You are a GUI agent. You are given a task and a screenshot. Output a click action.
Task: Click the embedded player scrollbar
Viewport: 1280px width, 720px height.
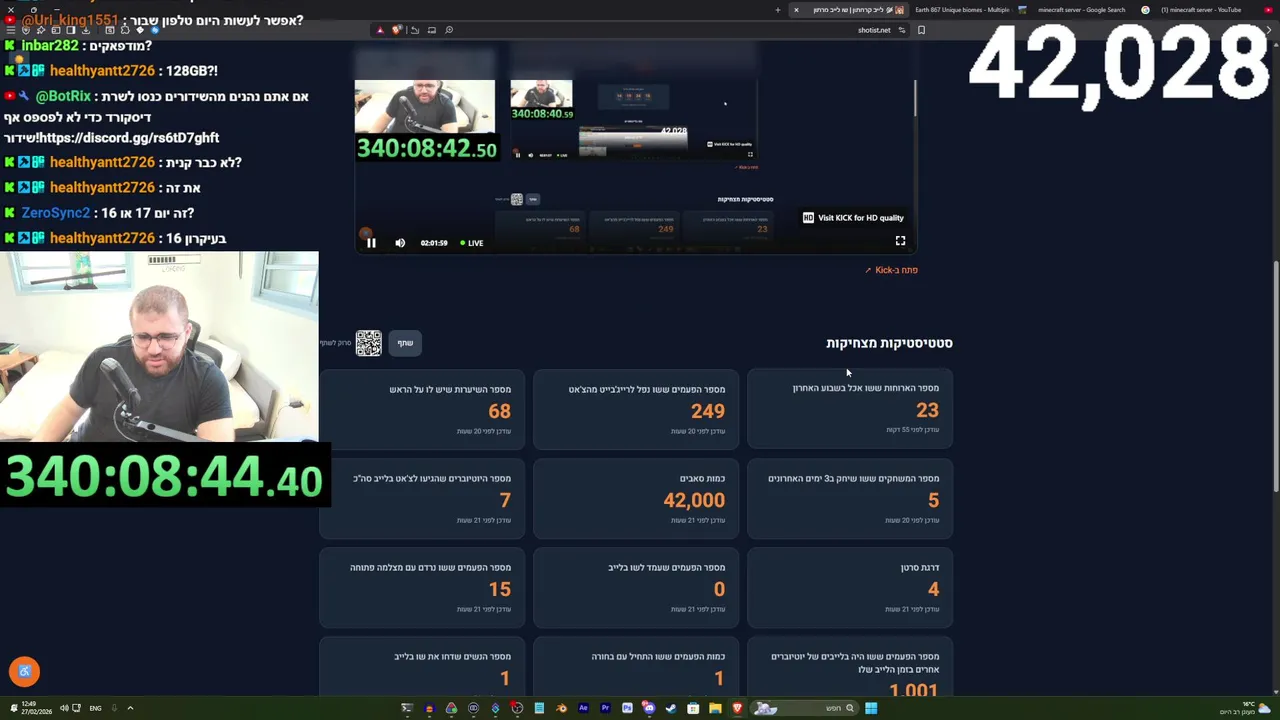pos(915,98)
